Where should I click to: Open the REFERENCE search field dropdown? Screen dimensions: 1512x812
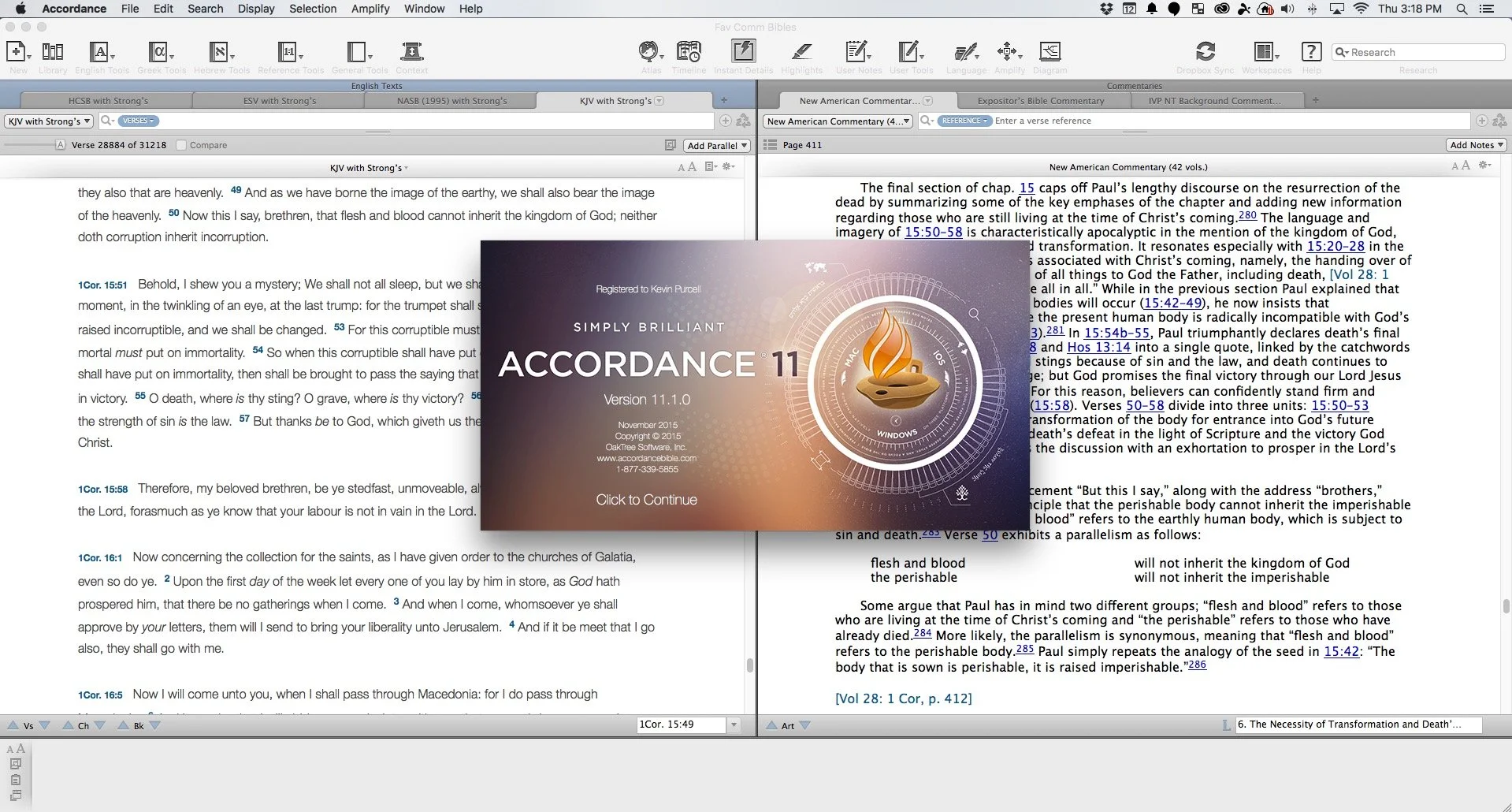(x=964, y=121)
